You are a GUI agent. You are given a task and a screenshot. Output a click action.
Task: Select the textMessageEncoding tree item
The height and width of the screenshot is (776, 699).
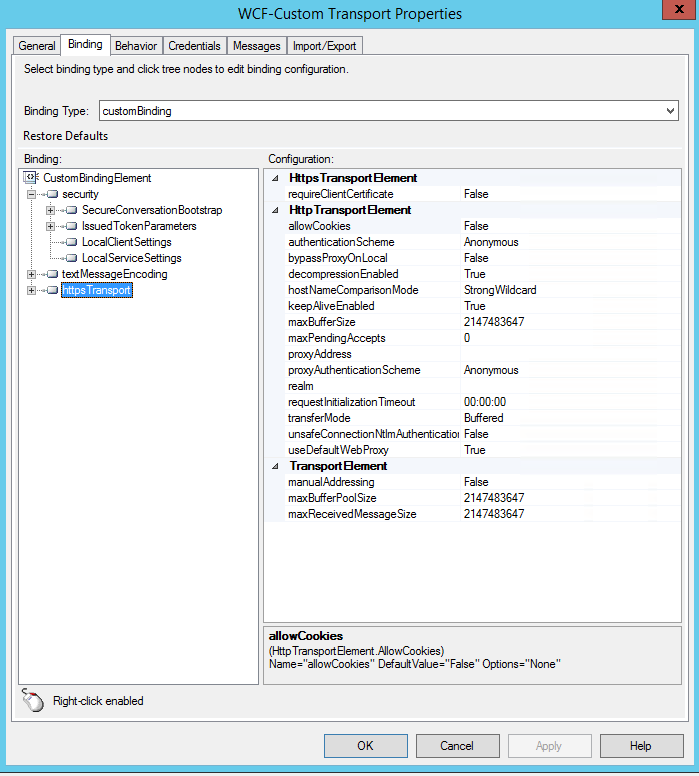(x=114, y=274)
